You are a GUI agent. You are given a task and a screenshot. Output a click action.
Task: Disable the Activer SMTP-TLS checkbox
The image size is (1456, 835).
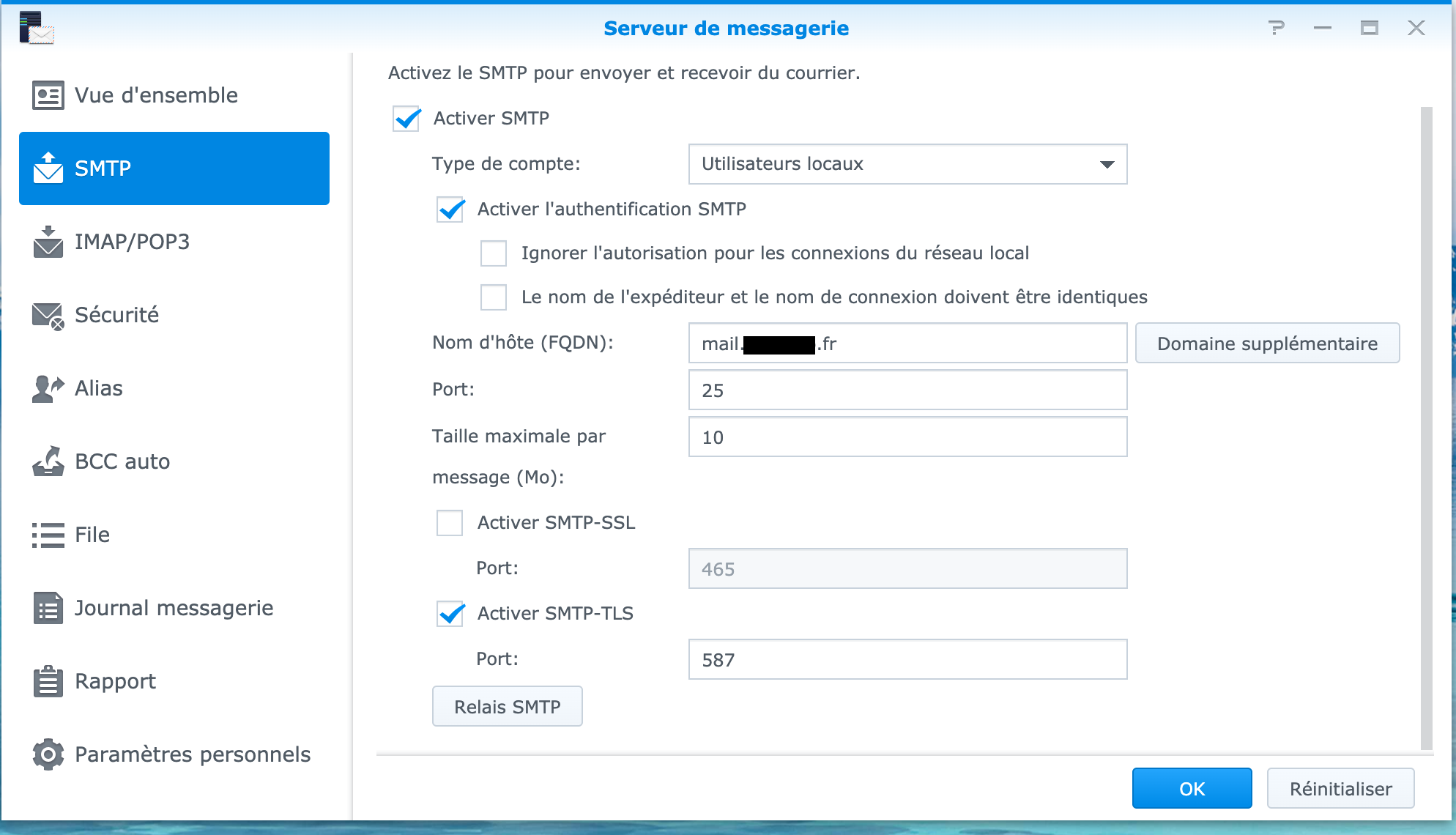pos(450,614)
